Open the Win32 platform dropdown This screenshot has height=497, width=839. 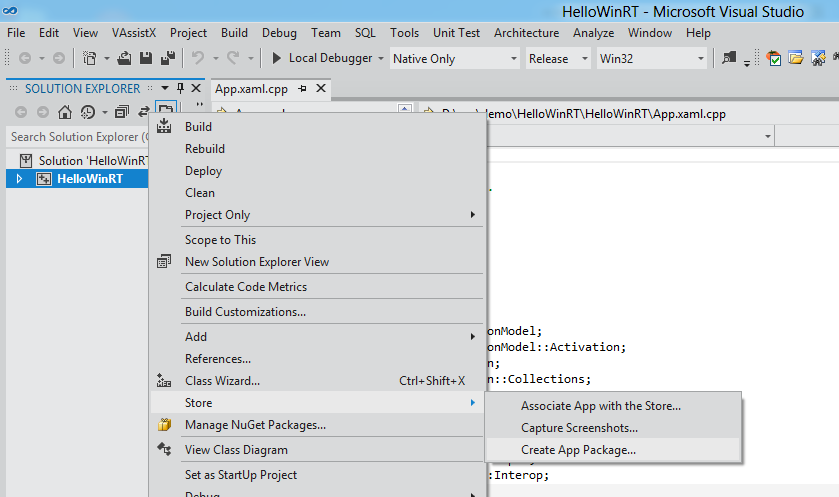click(700, 58)
